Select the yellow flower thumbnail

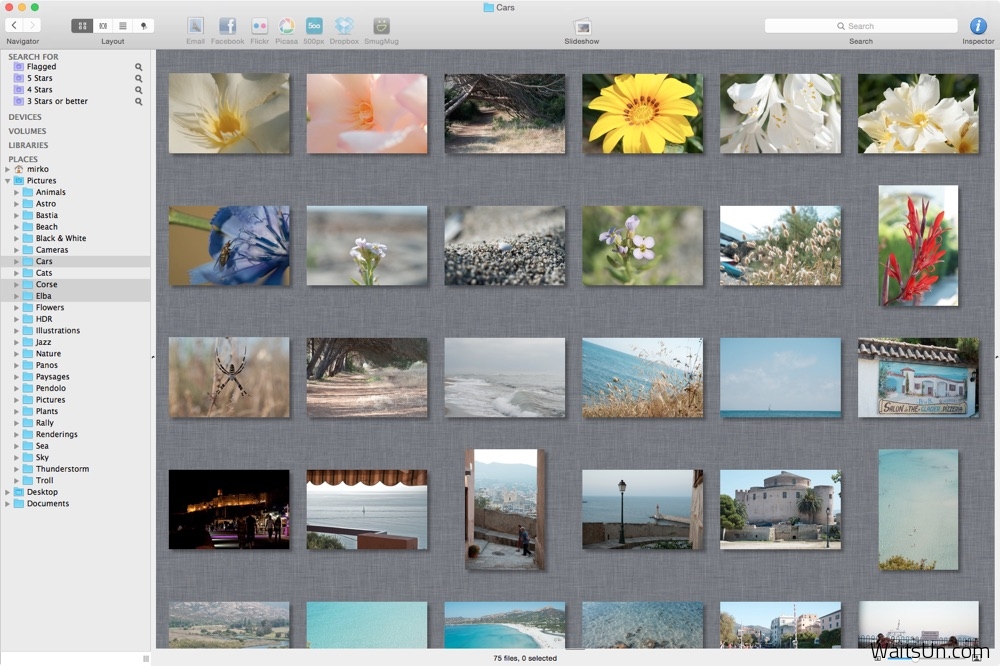coord(642,111)
